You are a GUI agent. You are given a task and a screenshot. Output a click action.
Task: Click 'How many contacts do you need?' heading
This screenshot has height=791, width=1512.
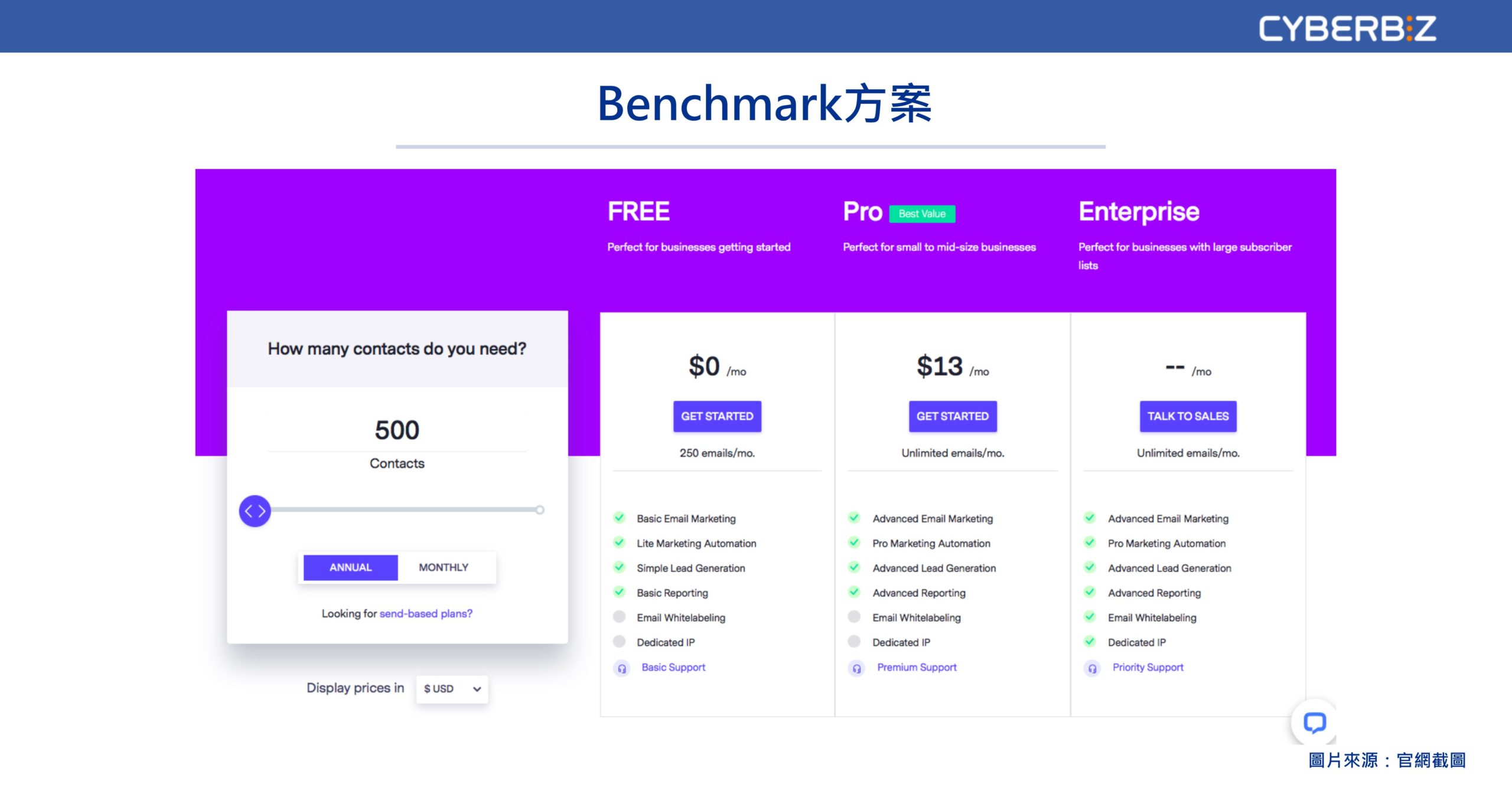pyautogui.click(x=397, y=349)
